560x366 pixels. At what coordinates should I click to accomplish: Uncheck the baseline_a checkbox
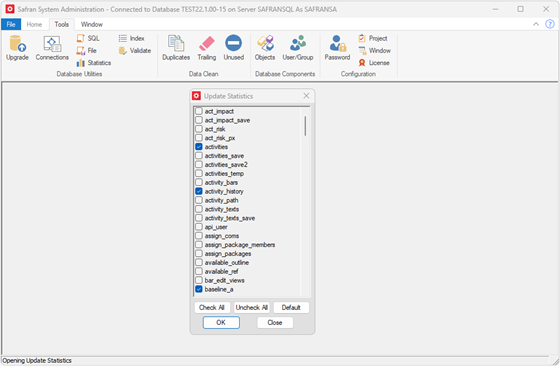point(199,289)
